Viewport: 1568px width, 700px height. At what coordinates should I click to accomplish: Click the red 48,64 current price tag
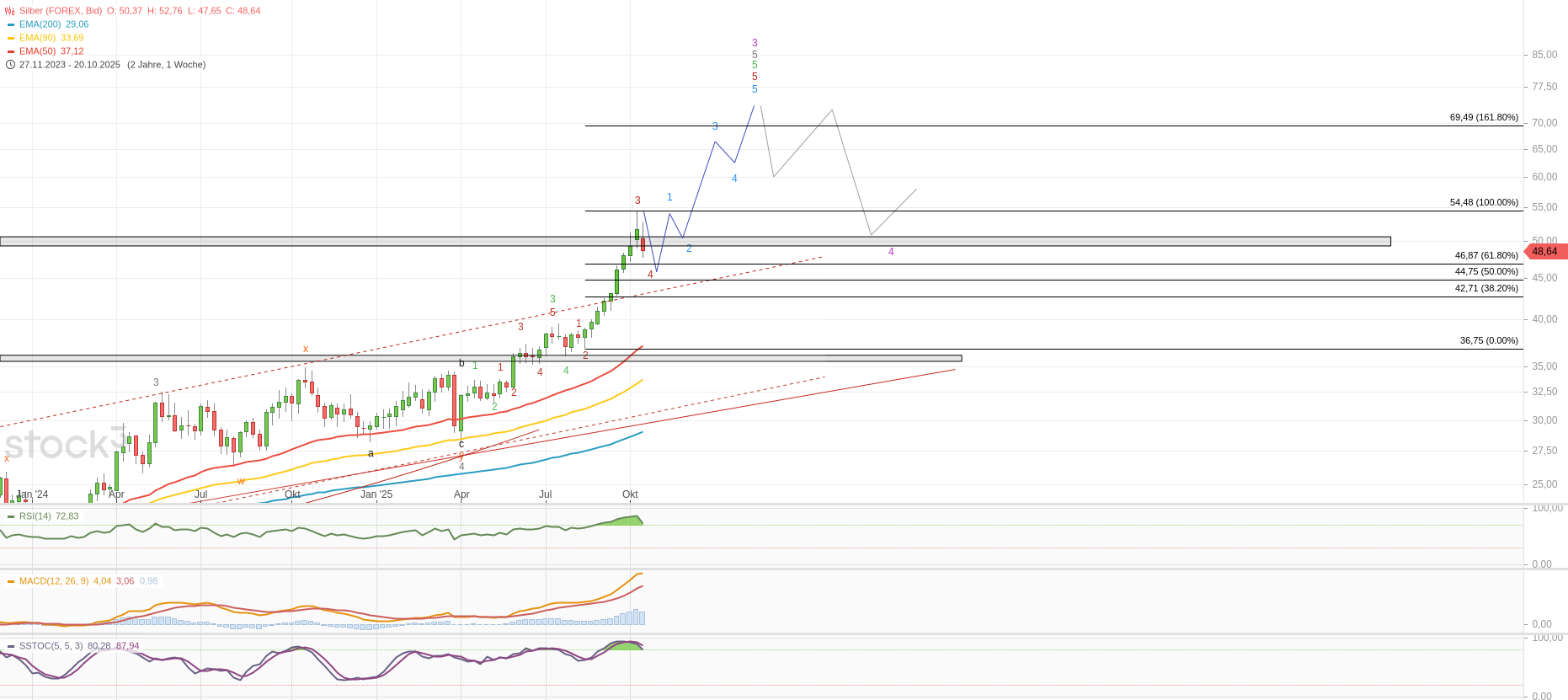pos(1544,251)
